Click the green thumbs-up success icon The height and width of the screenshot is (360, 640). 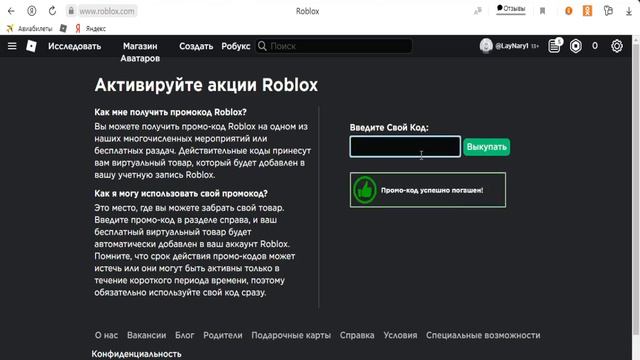tap(364, 190)
